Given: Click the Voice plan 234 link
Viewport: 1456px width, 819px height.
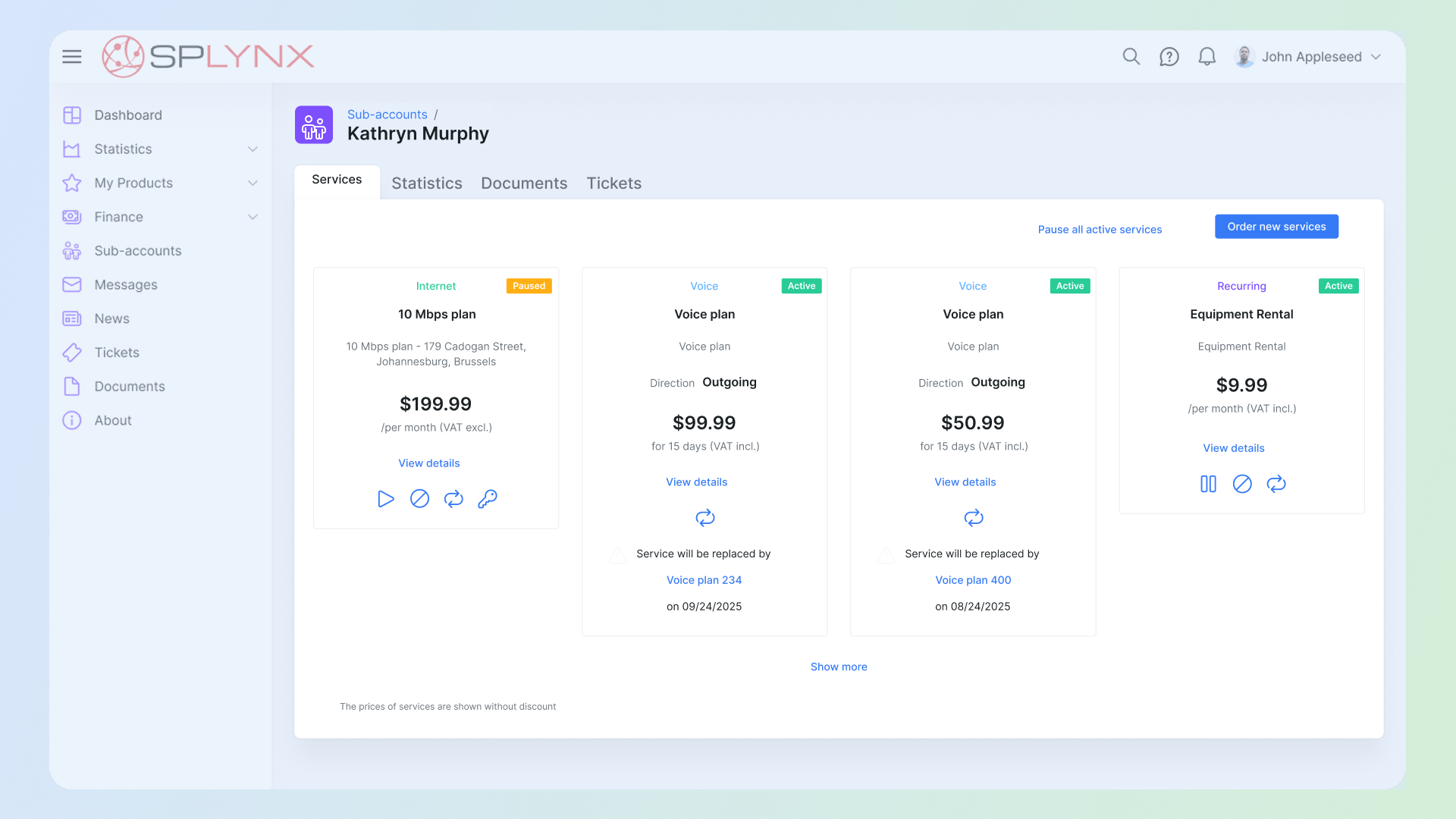Looking at the screenshot, I should [704, 579].
